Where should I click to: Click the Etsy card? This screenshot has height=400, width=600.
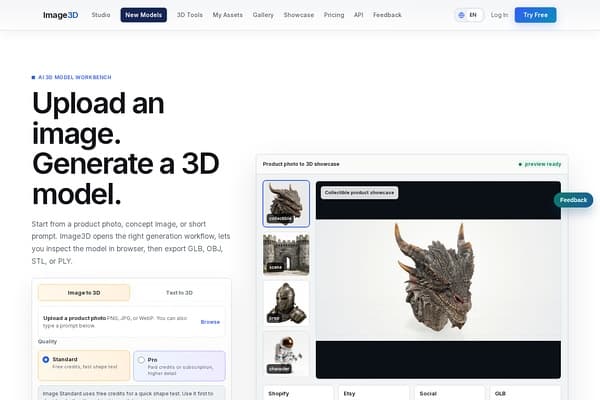[374, 393]
